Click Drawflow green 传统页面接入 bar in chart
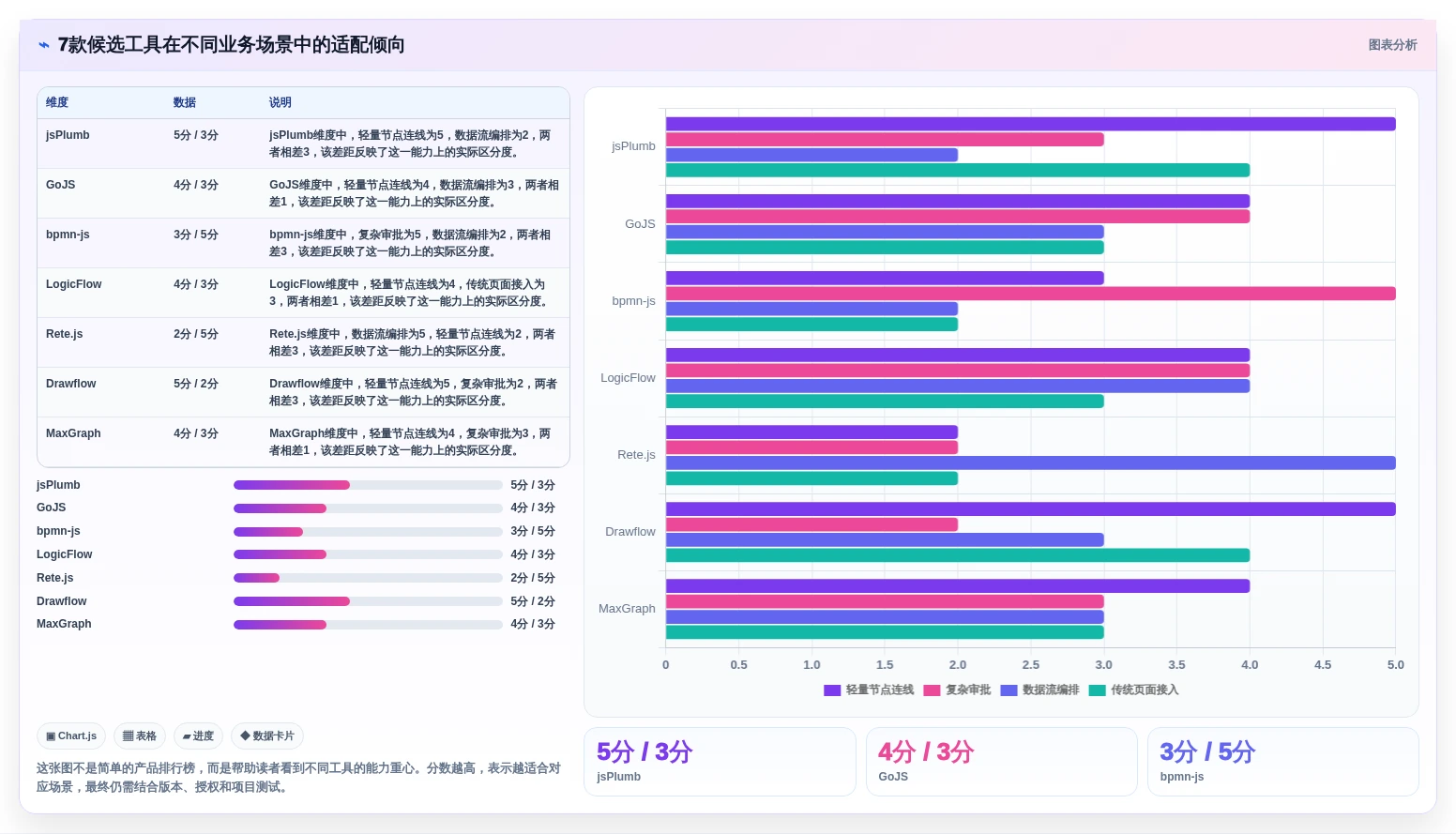 pyautogui.click(x=958, y=555)
